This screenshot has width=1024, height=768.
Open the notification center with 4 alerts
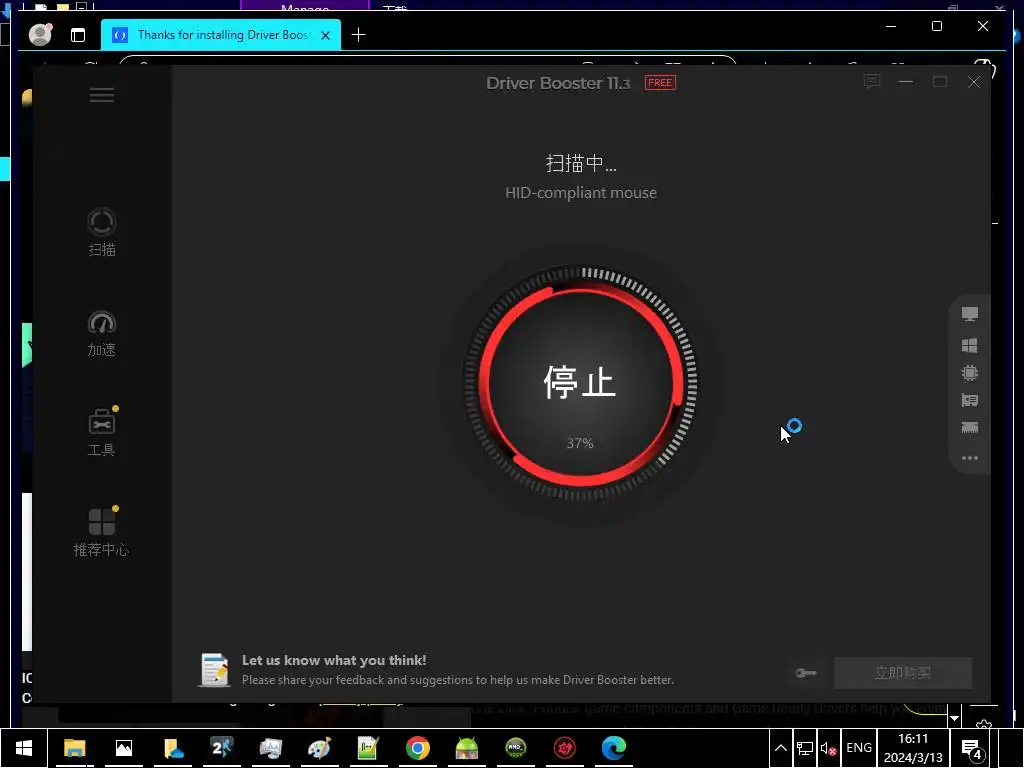[x=972, y=748]
